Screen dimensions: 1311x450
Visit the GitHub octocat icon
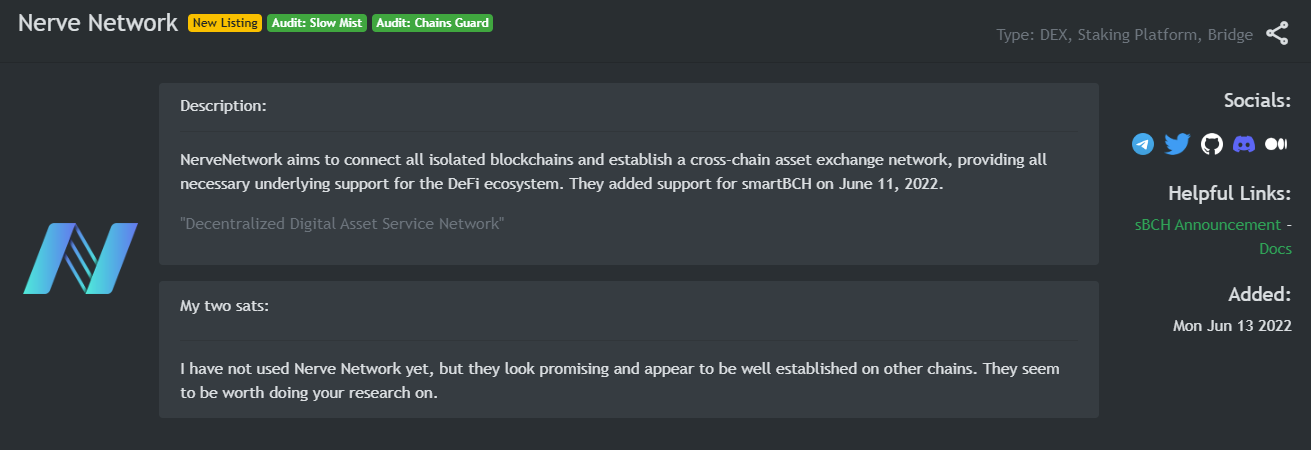click(1211, 144)
